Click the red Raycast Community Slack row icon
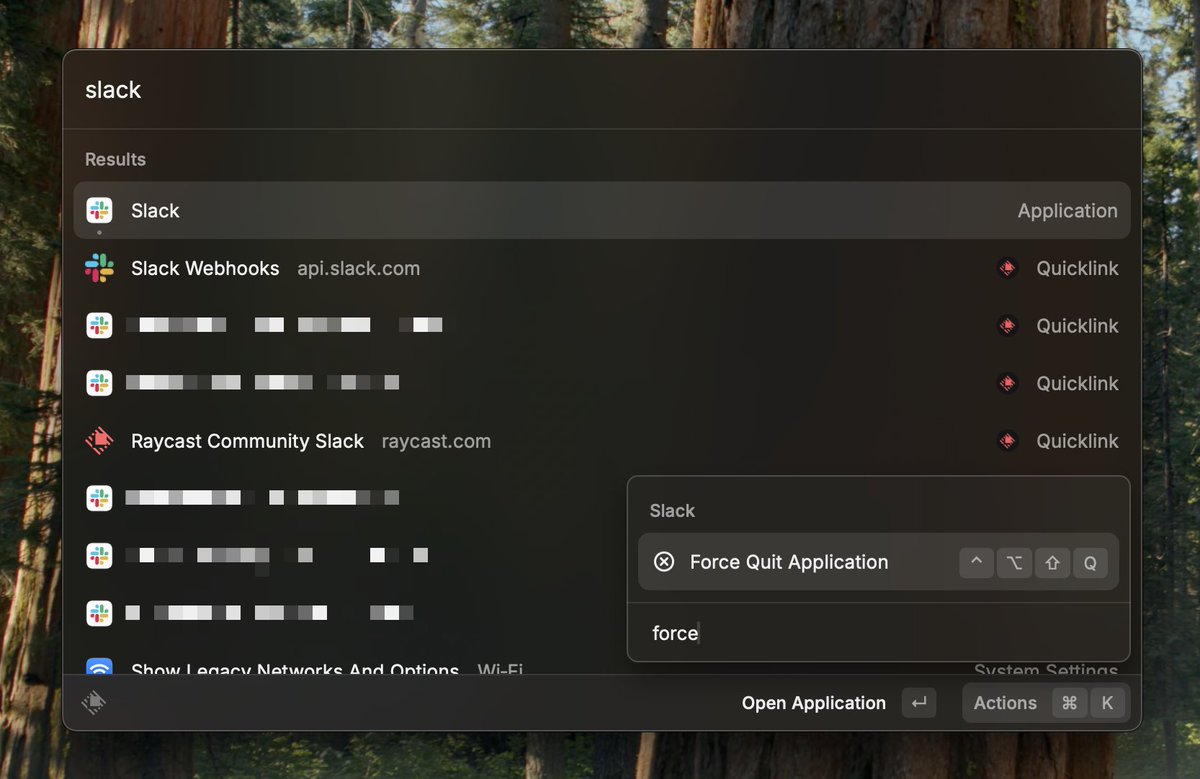This screenshot has width=1200, height=779. [x=99, y=441]
